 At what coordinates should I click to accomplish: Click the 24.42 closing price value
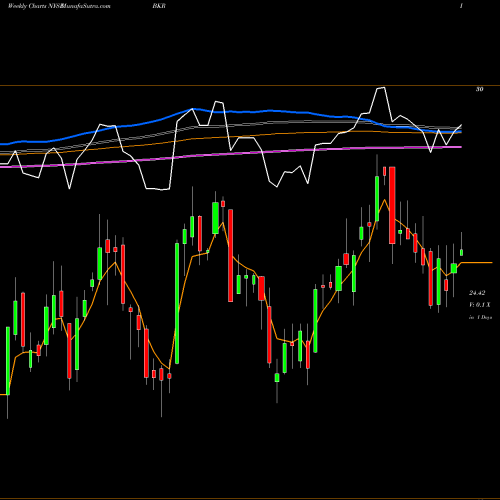(477, 293)
